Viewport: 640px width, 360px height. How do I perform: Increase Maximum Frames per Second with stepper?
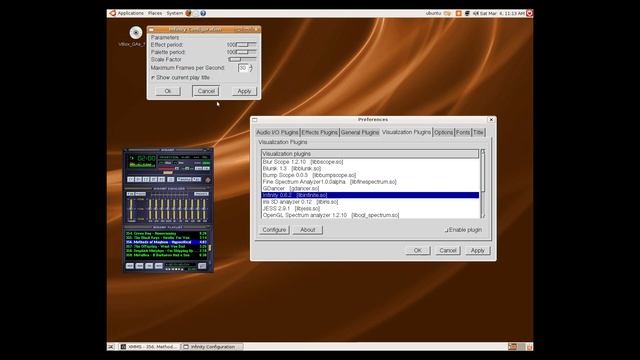coord(251,66)
